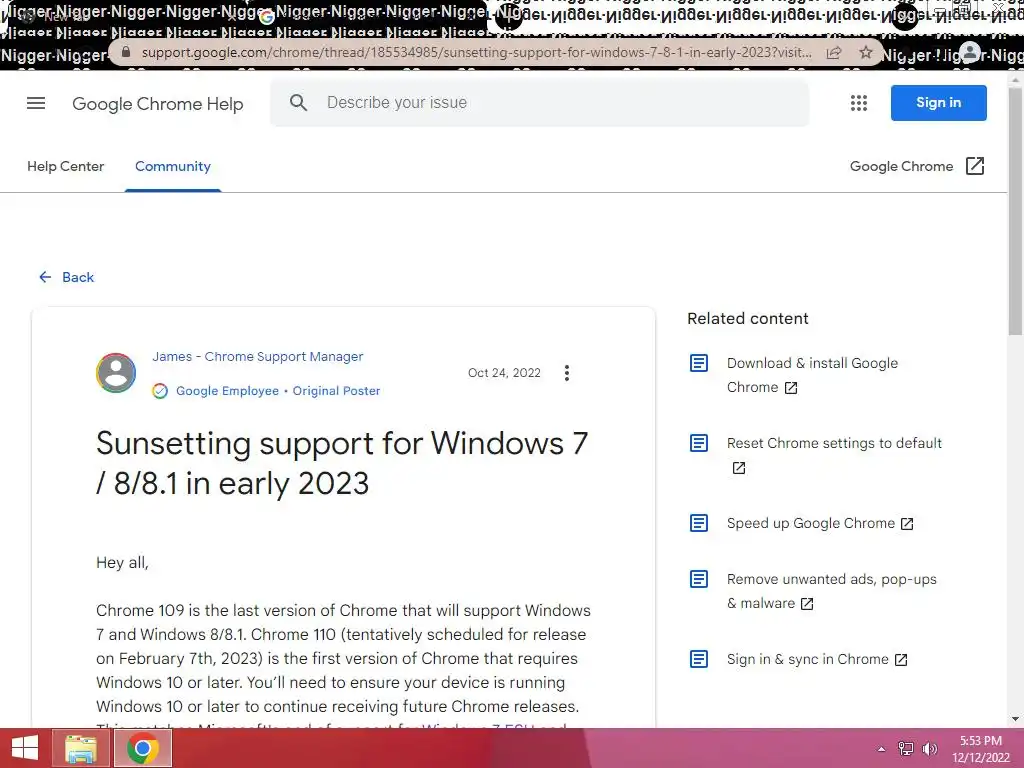
Task: Click the document icon for Sign in & sync
Action: point(699,659)
